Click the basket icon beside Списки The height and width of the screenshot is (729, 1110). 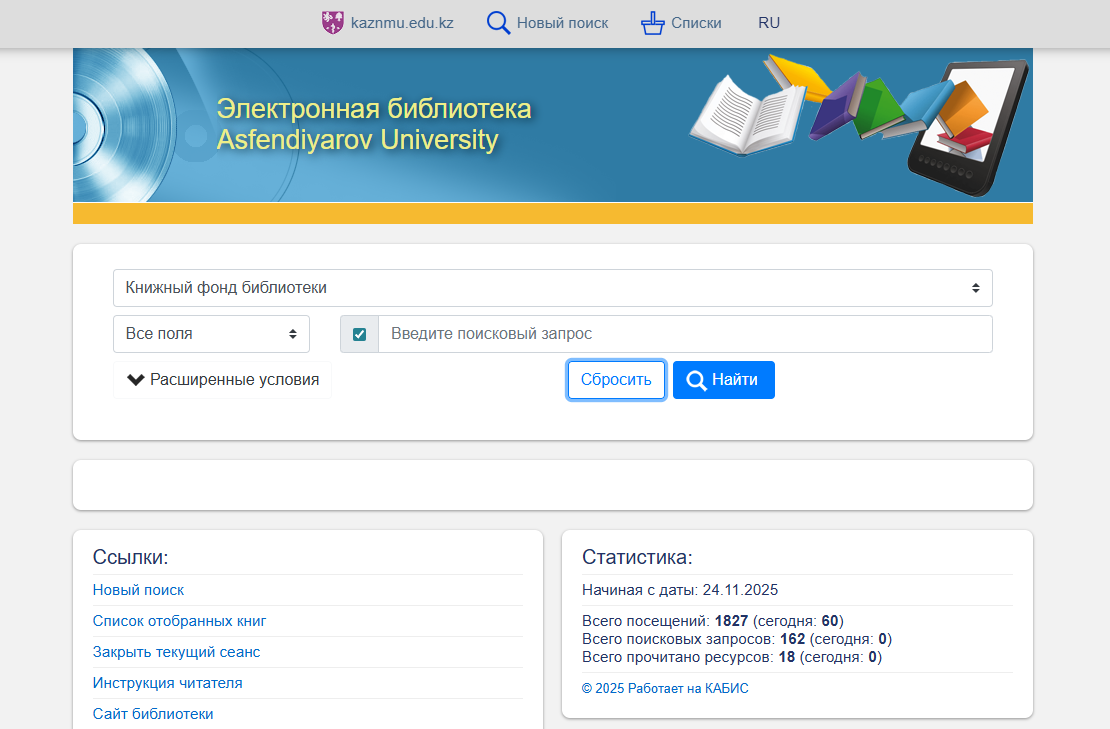(x=653, y=23)
